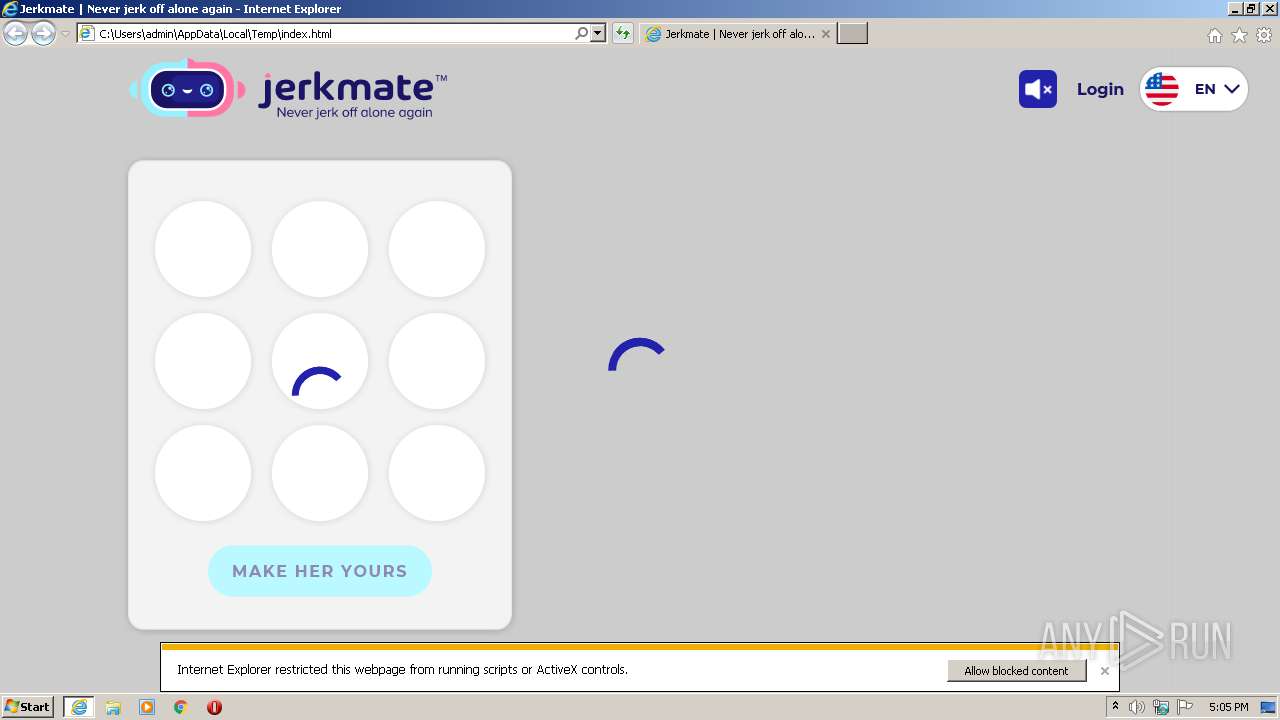This screenshot has width=1280, height=720.
Task: Select the middle-left model circle
Action: pos(203,361)
